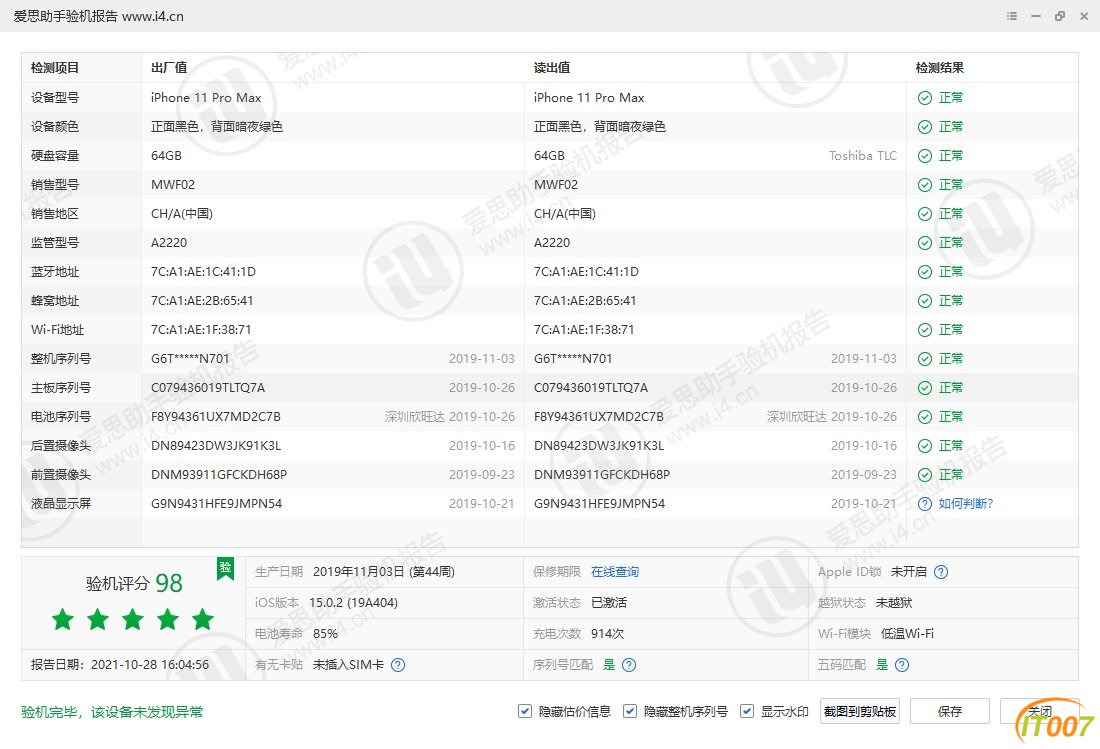Toggle the 隐藏整机序列号 checkbox
The width and height of the screenshot is (1100, 749).
(630, 711)
